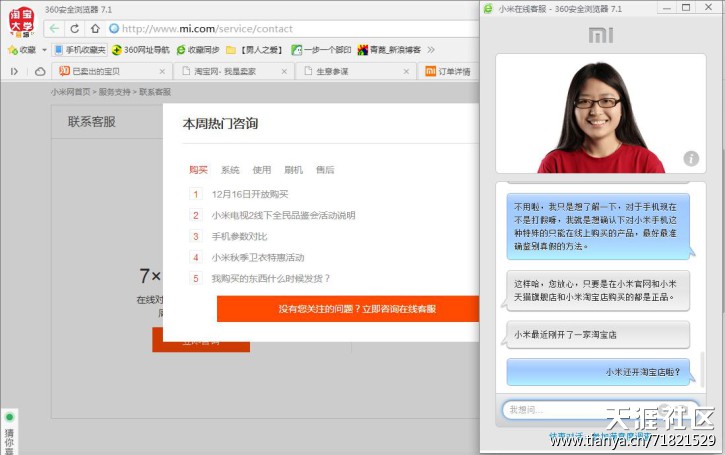
Task: Open 小米电视2线下全民品鉴会活动说明 question
Action: coord(283,215)
